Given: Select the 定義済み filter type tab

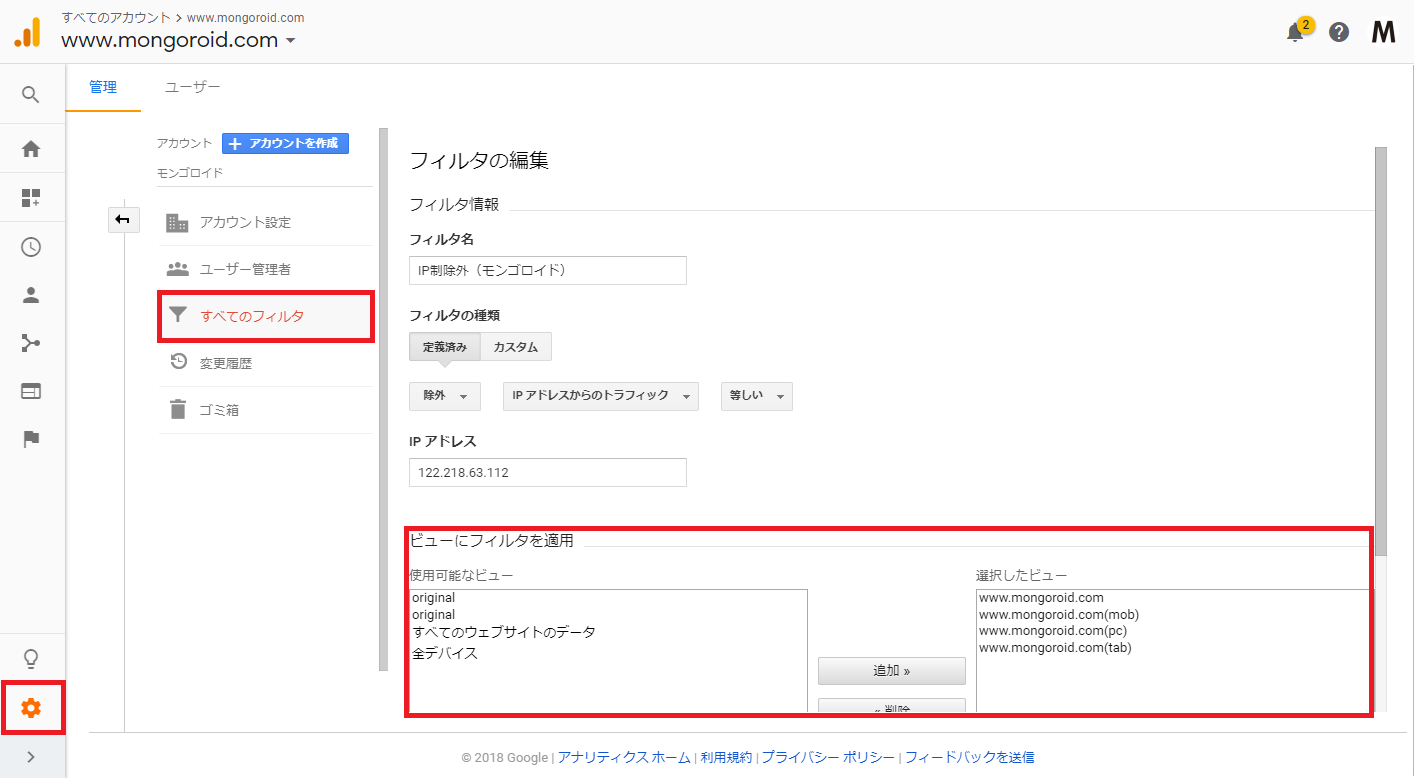Looking at the screenshot, I should pyautogui.click(x=445, y=347).
